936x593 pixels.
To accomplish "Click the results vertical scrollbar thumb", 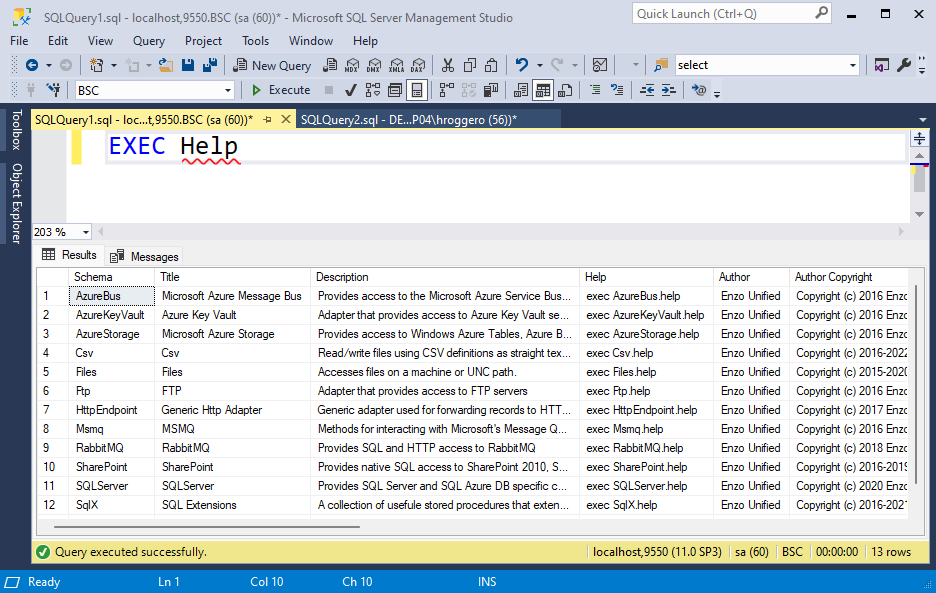I will tap(915, 385).
